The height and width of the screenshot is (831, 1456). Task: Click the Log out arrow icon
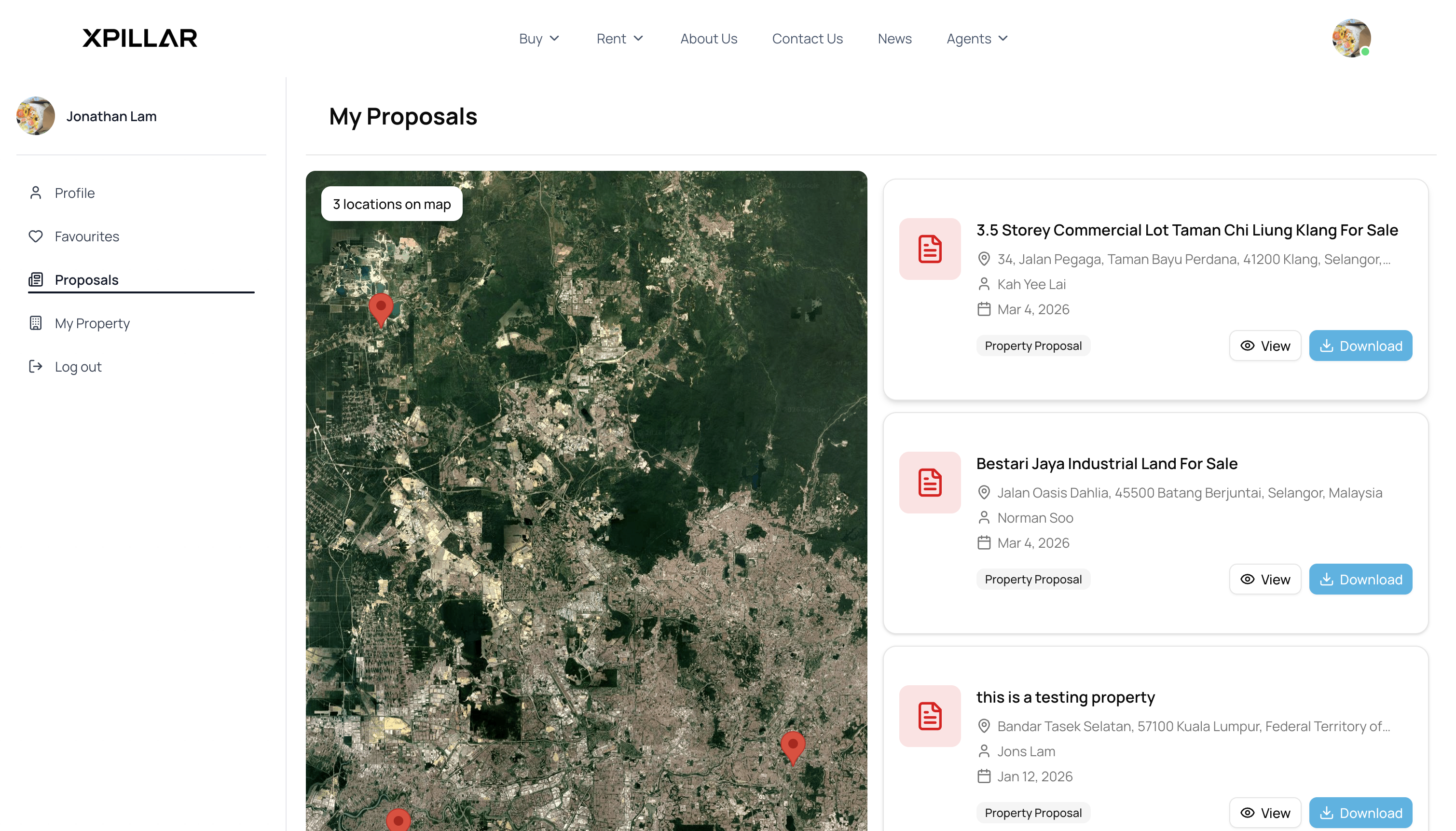pyautogui.click(x=35, y=366)
